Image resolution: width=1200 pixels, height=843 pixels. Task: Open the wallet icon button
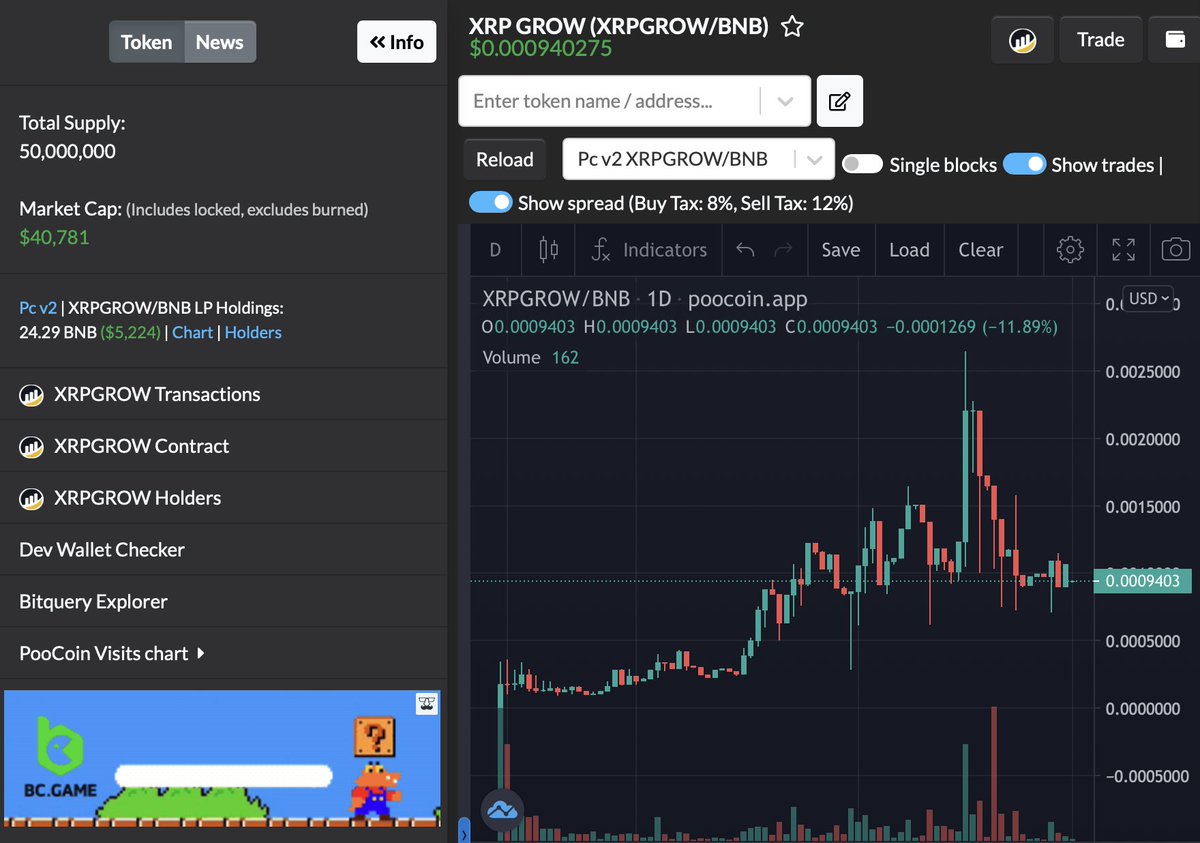[1175, 40]
